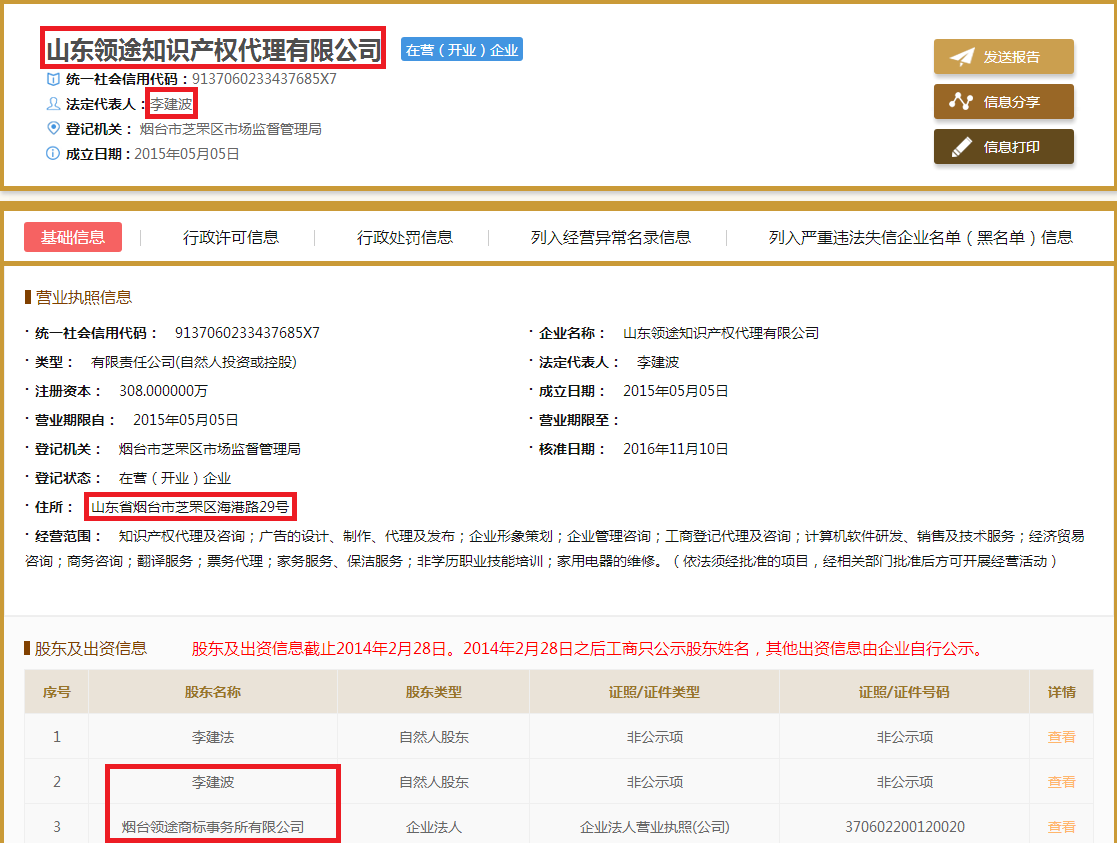The width and height of the screenshot is (1117, 843).
Task: Click shareholder name 李建法
Action: (x=212, y=737)
